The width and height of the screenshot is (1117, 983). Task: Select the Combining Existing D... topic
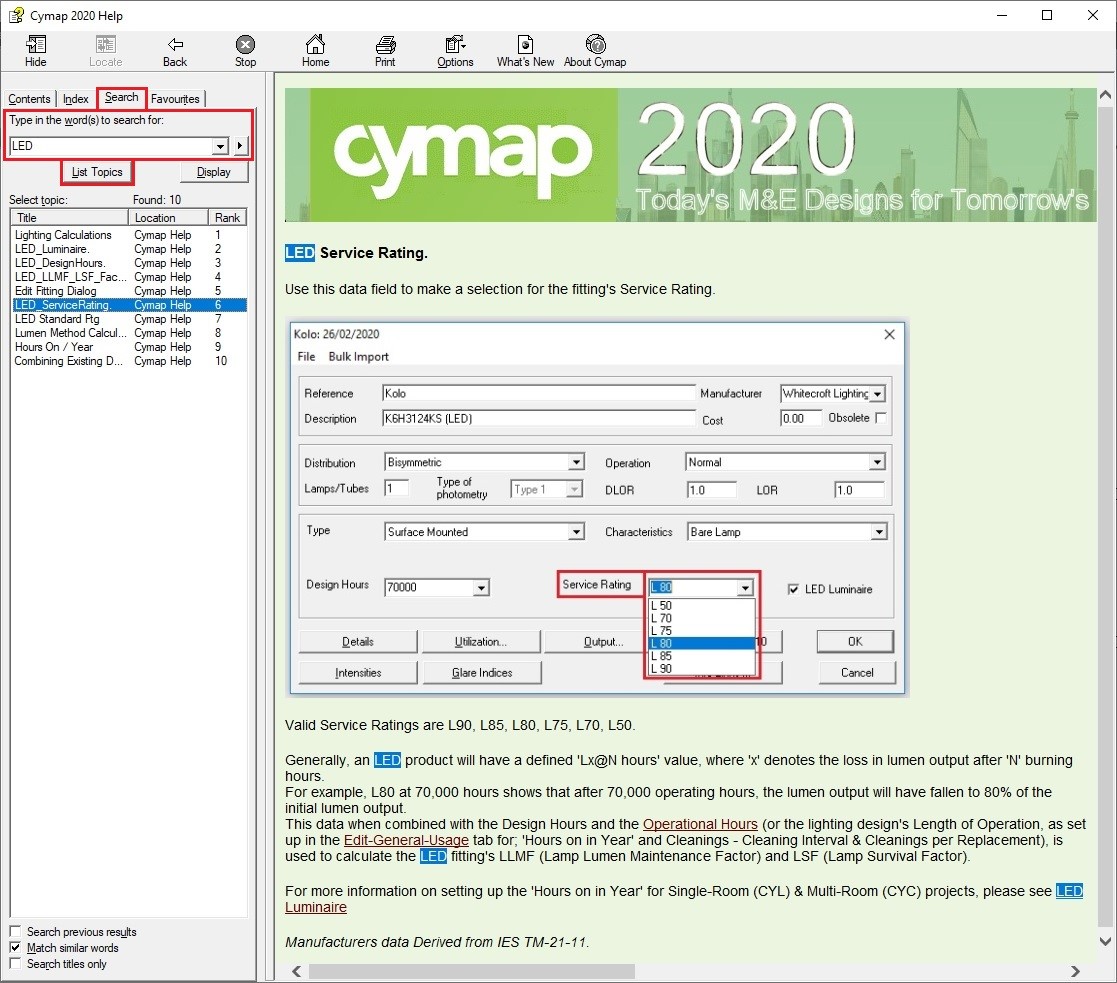129,361
